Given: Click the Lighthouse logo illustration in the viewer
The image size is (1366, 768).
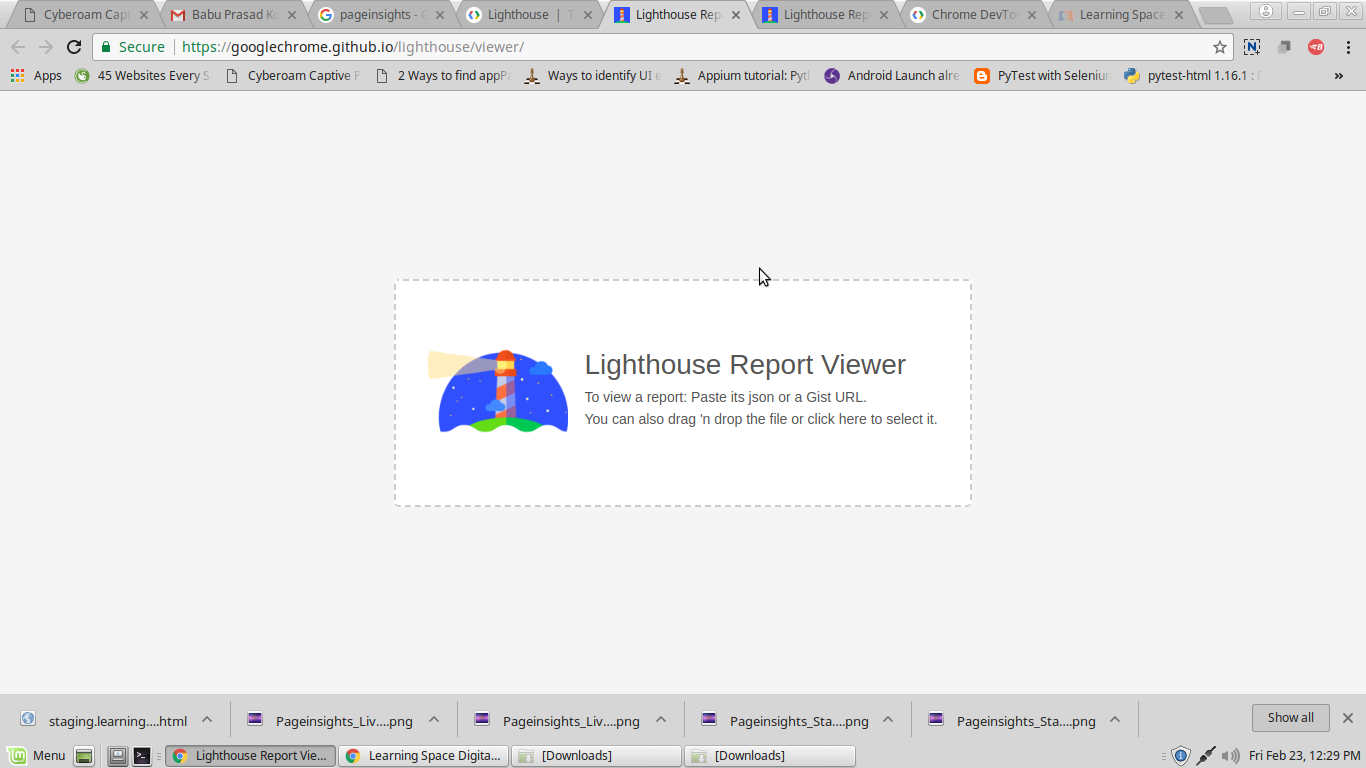Looking at the screenshot, I should [x=498, y=390].
